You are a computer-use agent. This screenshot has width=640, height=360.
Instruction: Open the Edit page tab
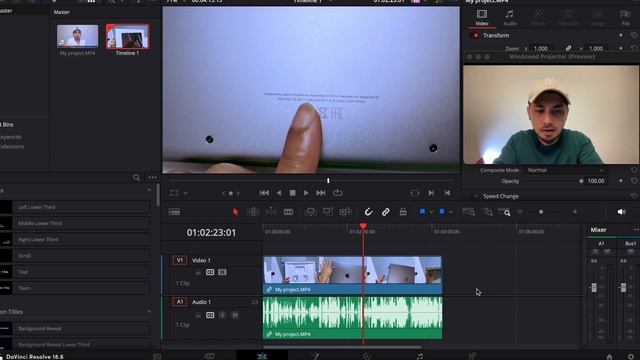262,356
